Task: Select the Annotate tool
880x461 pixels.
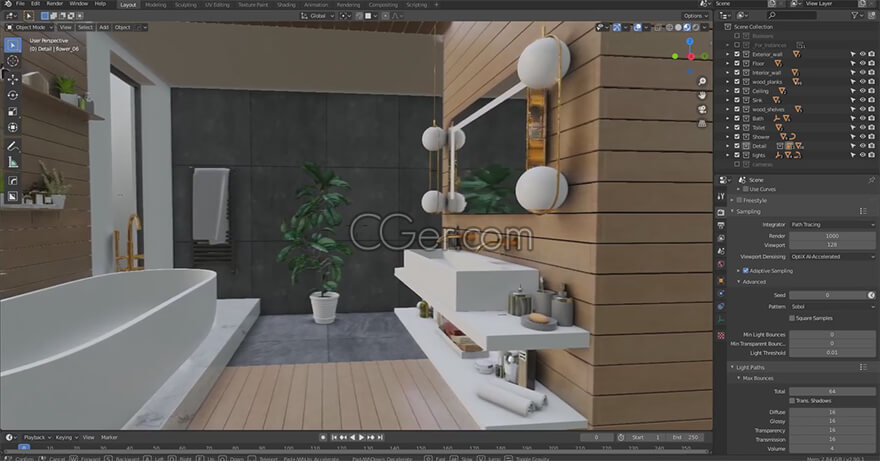Action: coord(12,146)
